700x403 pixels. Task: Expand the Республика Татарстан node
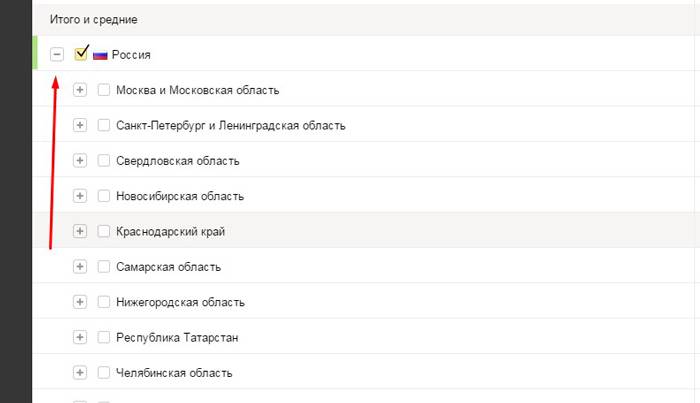click(x=81, y=337)
